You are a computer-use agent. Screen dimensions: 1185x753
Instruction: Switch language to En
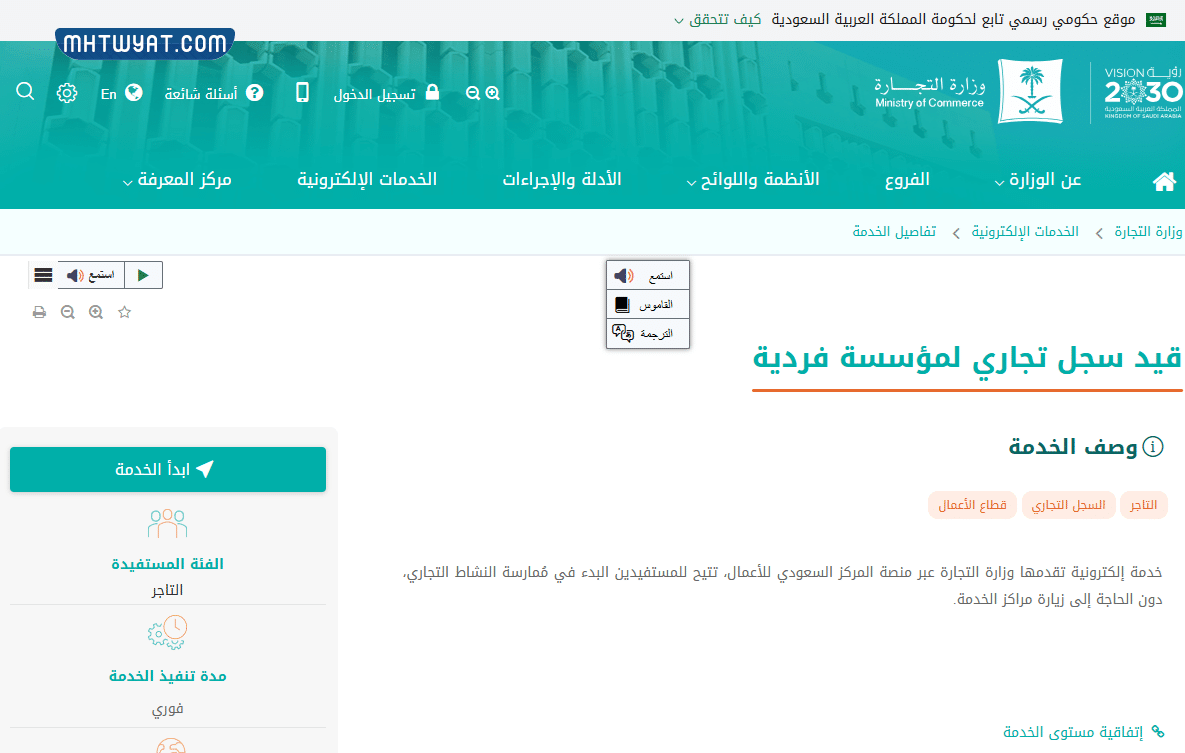121,93
